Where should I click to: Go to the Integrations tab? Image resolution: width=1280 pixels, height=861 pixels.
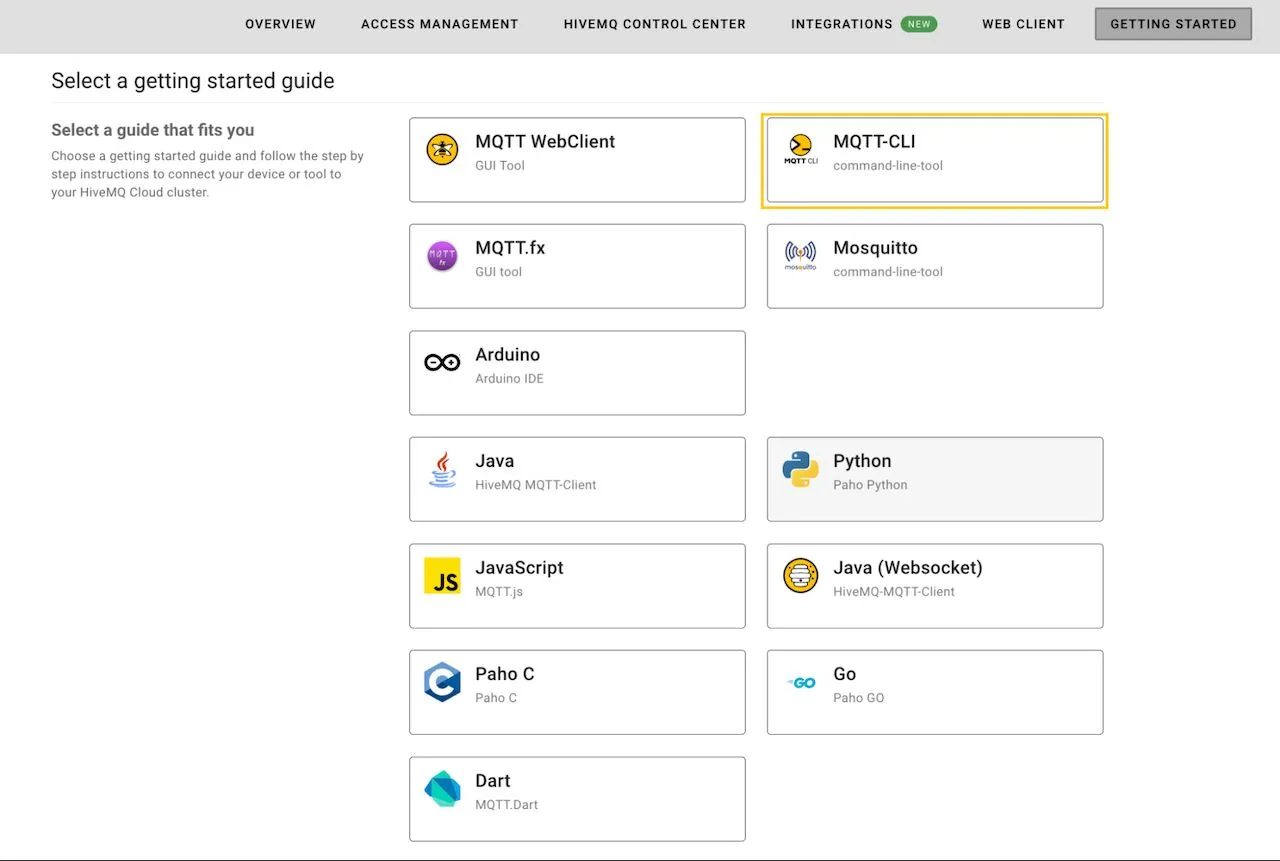tap(842, 24)
